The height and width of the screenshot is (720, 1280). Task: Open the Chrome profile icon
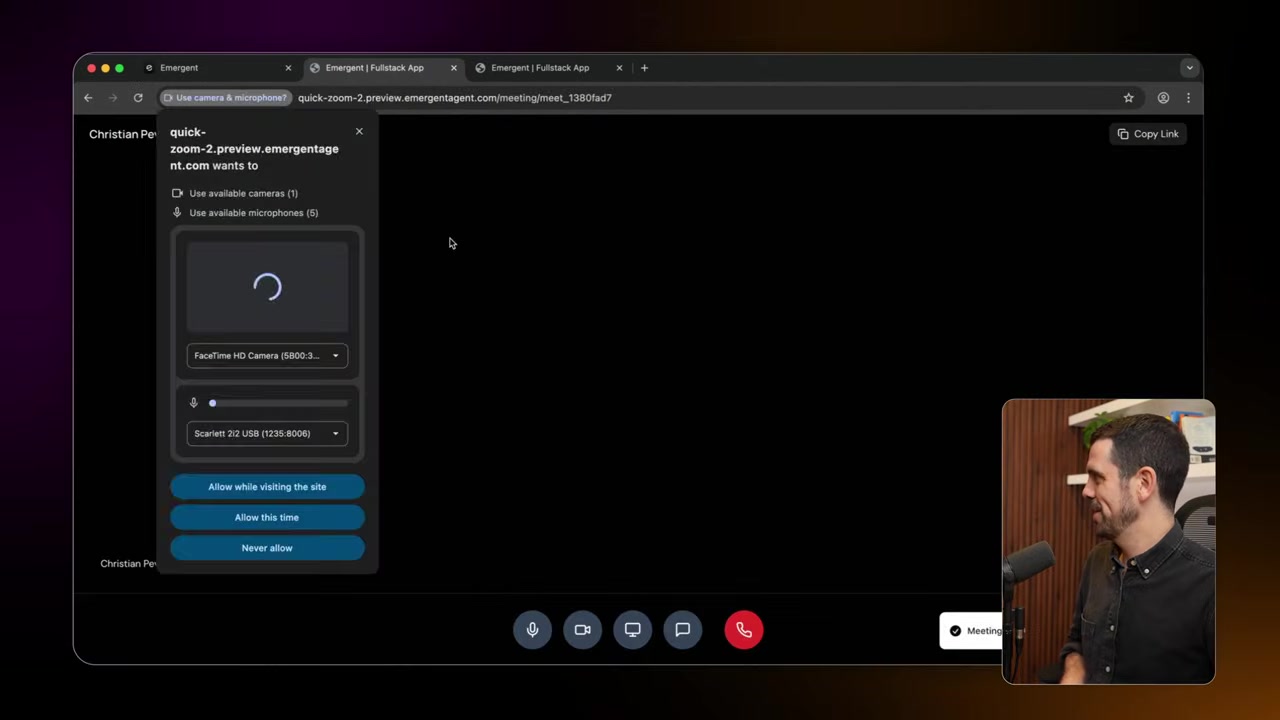1163,98
